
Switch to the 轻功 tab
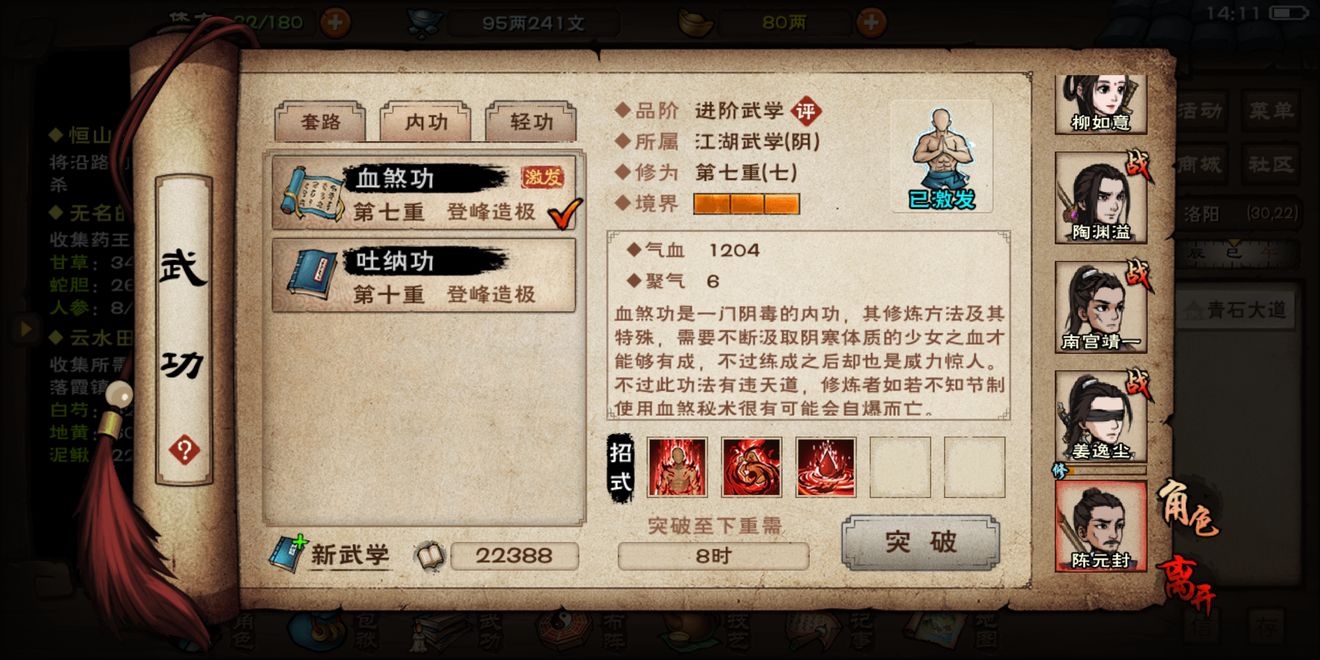click(531, 122)
